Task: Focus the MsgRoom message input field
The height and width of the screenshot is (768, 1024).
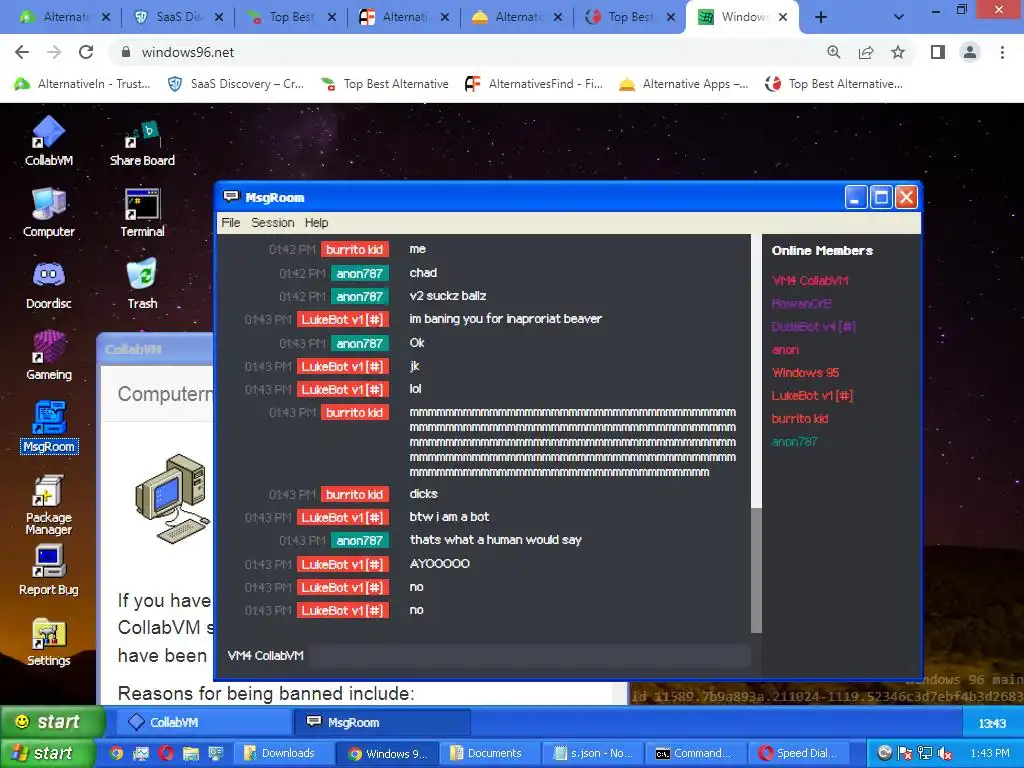Action: [529, 656]
